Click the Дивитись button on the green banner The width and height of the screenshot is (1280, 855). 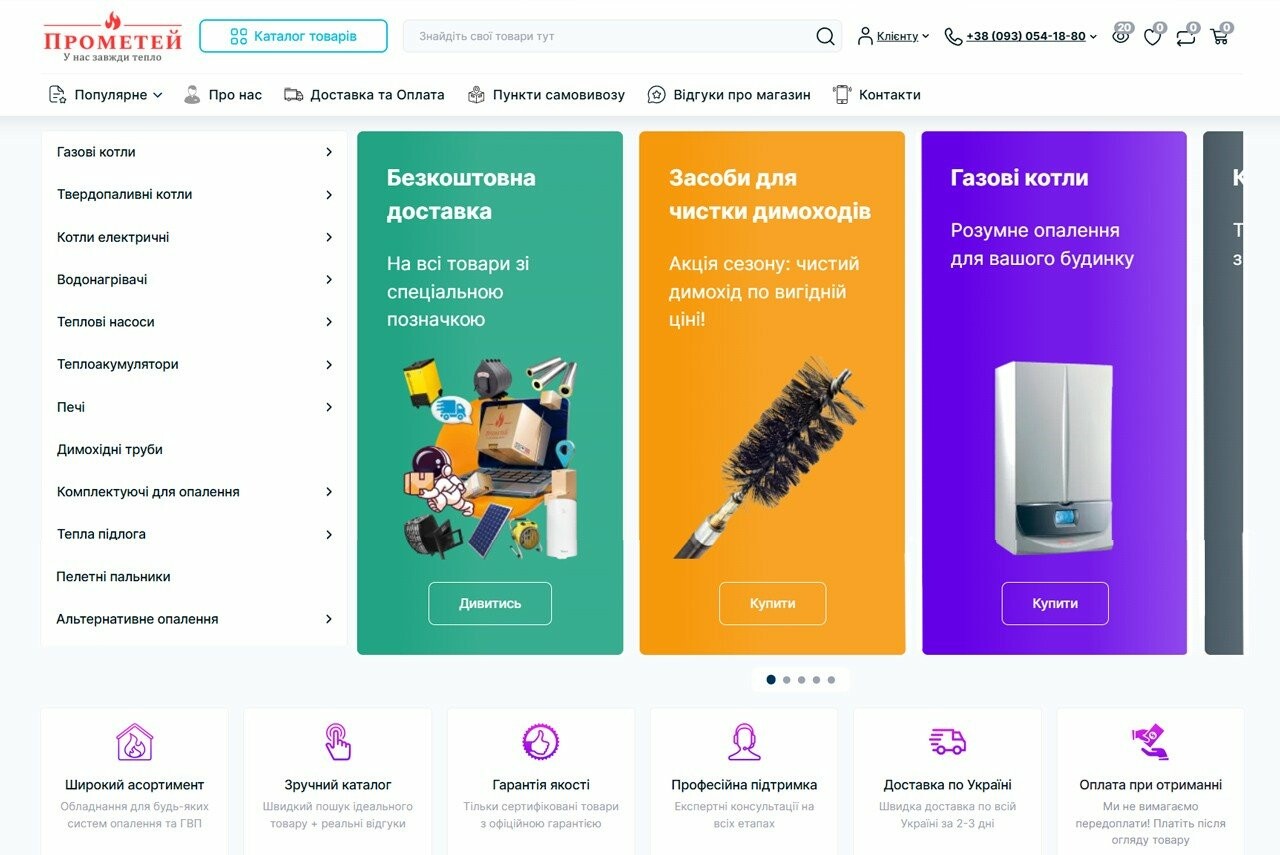(x=490, y=603)
